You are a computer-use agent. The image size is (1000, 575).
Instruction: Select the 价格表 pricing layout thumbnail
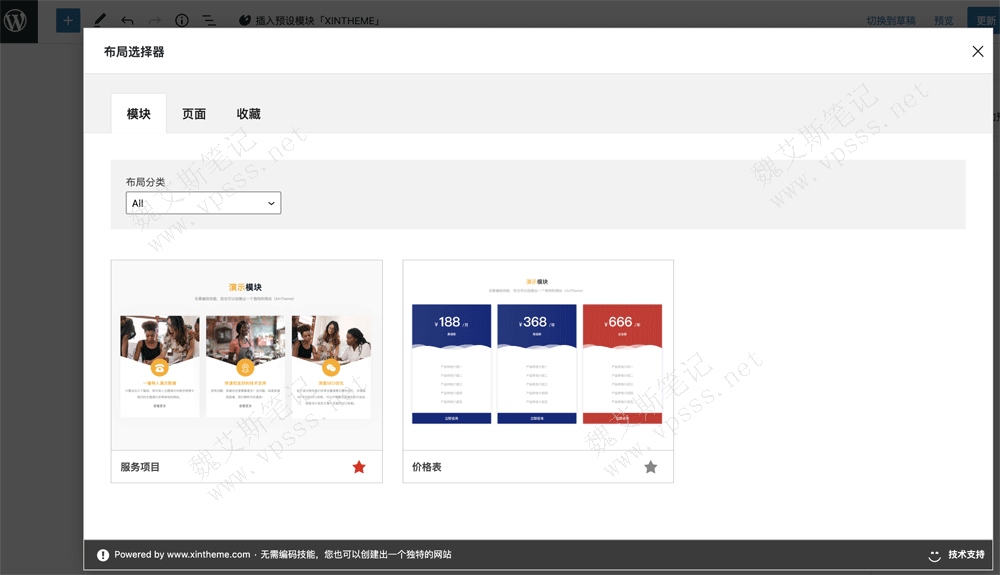pyautogui.click(x=538, y=355)
